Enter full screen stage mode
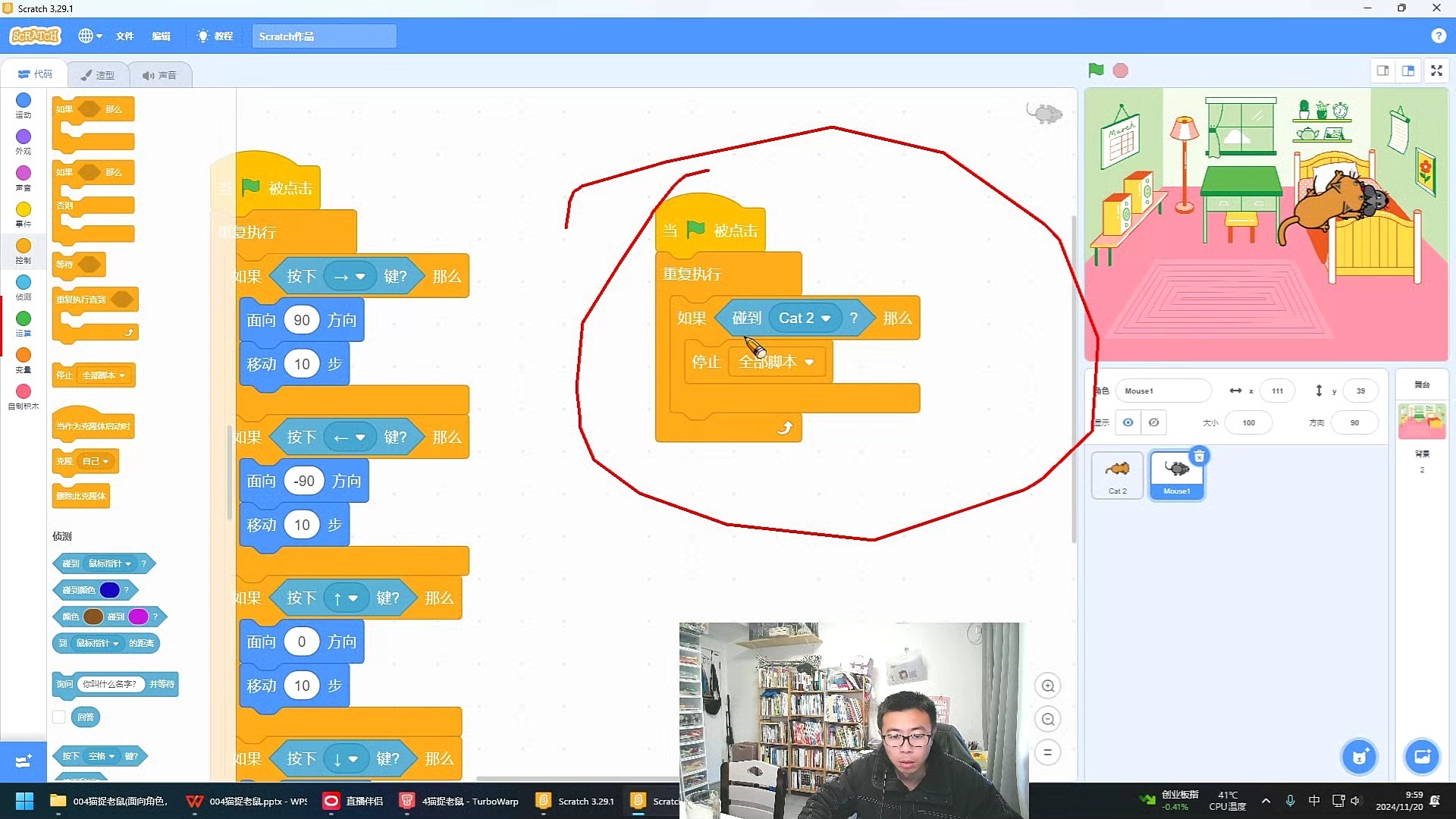 1436,71
